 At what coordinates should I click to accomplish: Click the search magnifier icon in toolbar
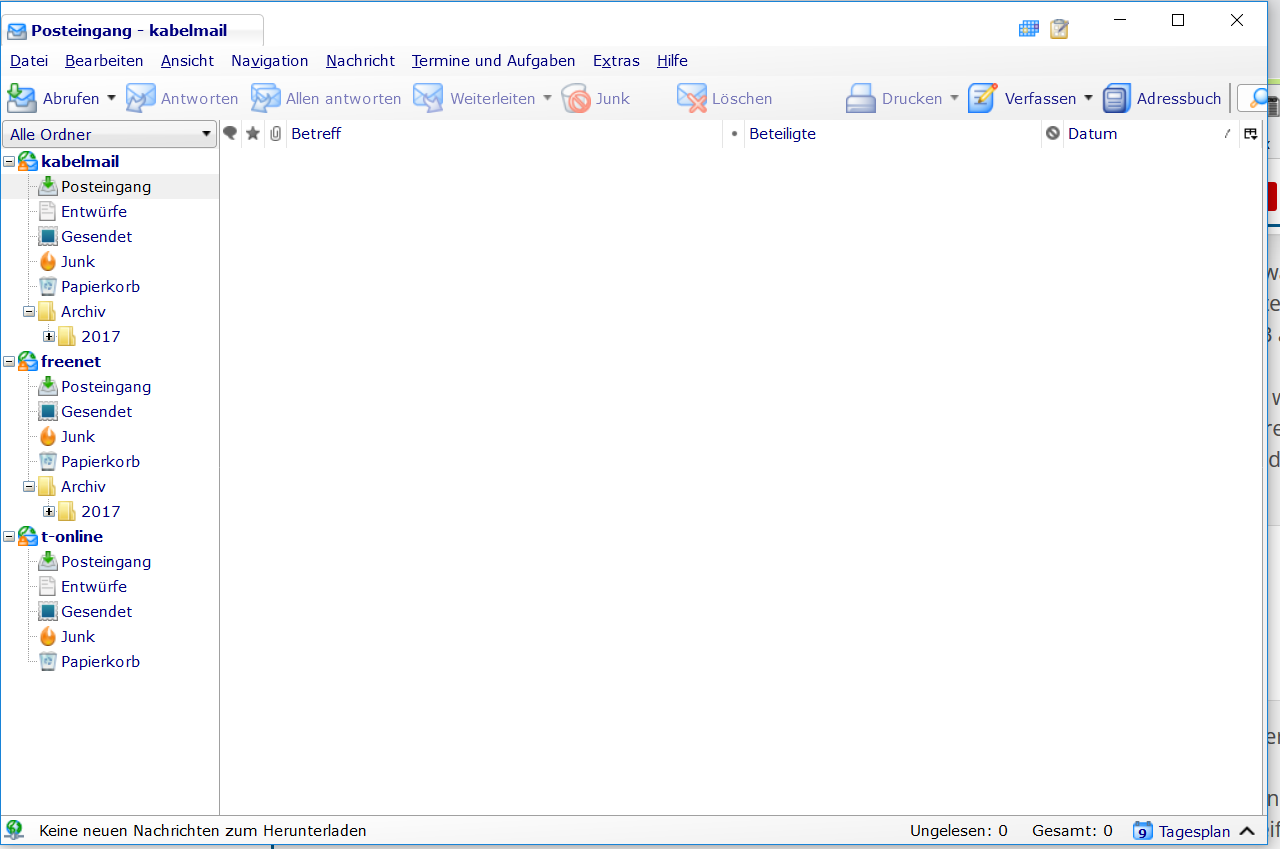[1258, 98]
